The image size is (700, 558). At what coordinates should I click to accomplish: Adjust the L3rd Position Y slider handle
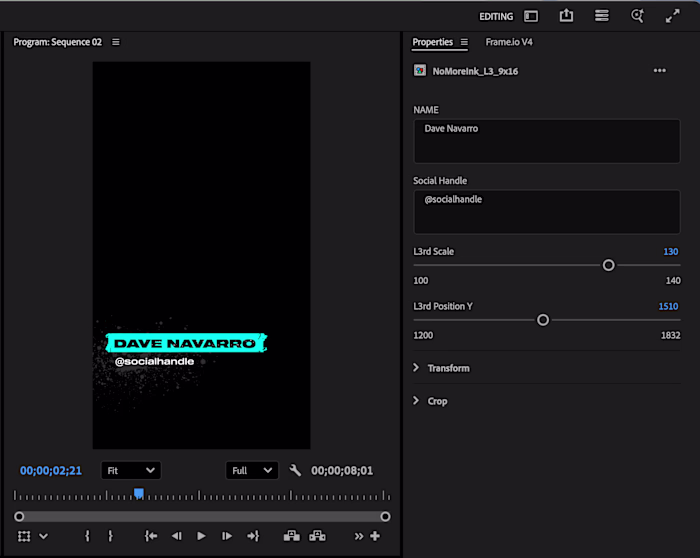click(x=543, y=320)
